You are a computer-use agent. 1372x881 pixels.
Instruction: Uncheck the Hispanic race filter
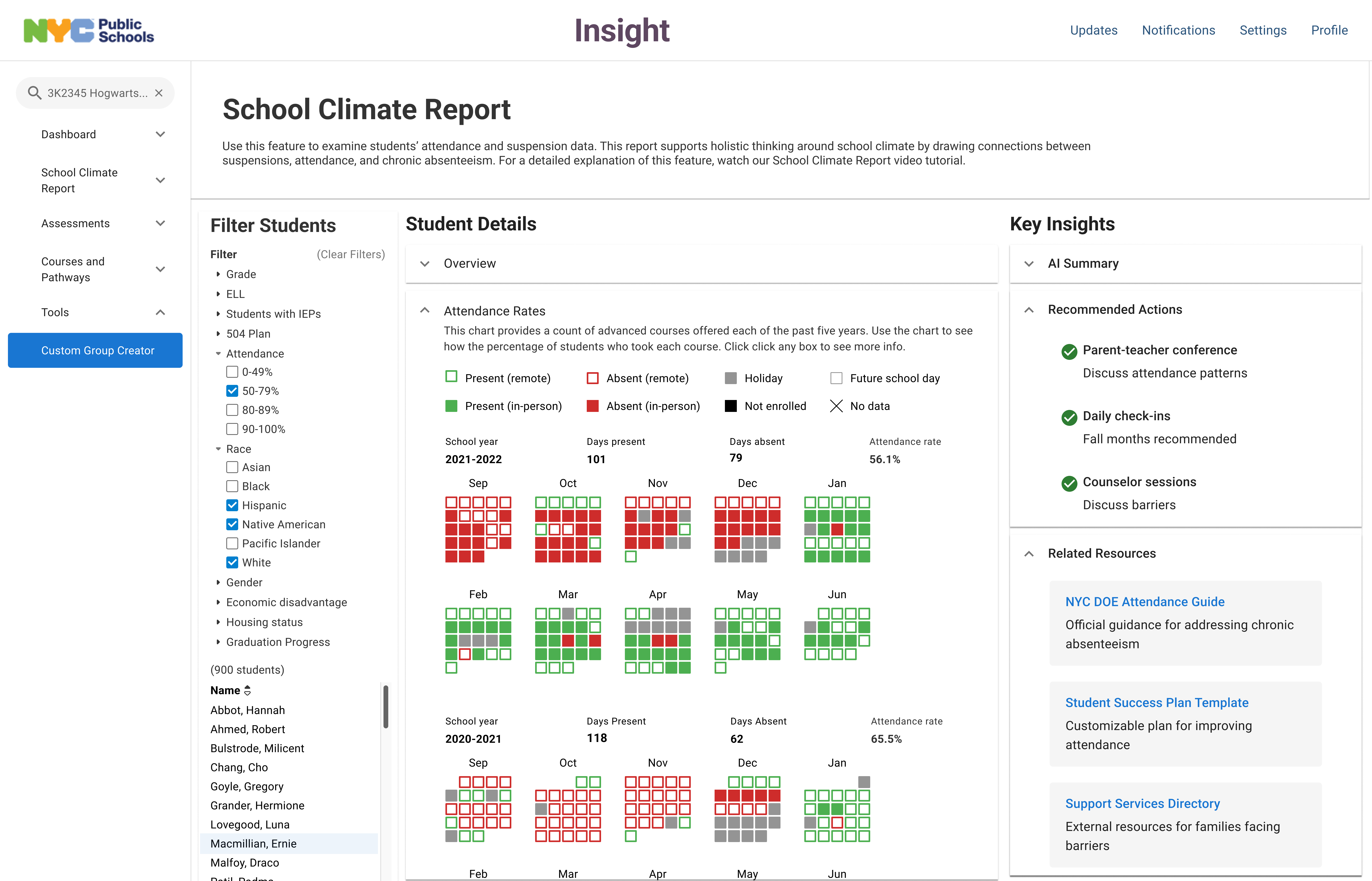tap(232, 505)
